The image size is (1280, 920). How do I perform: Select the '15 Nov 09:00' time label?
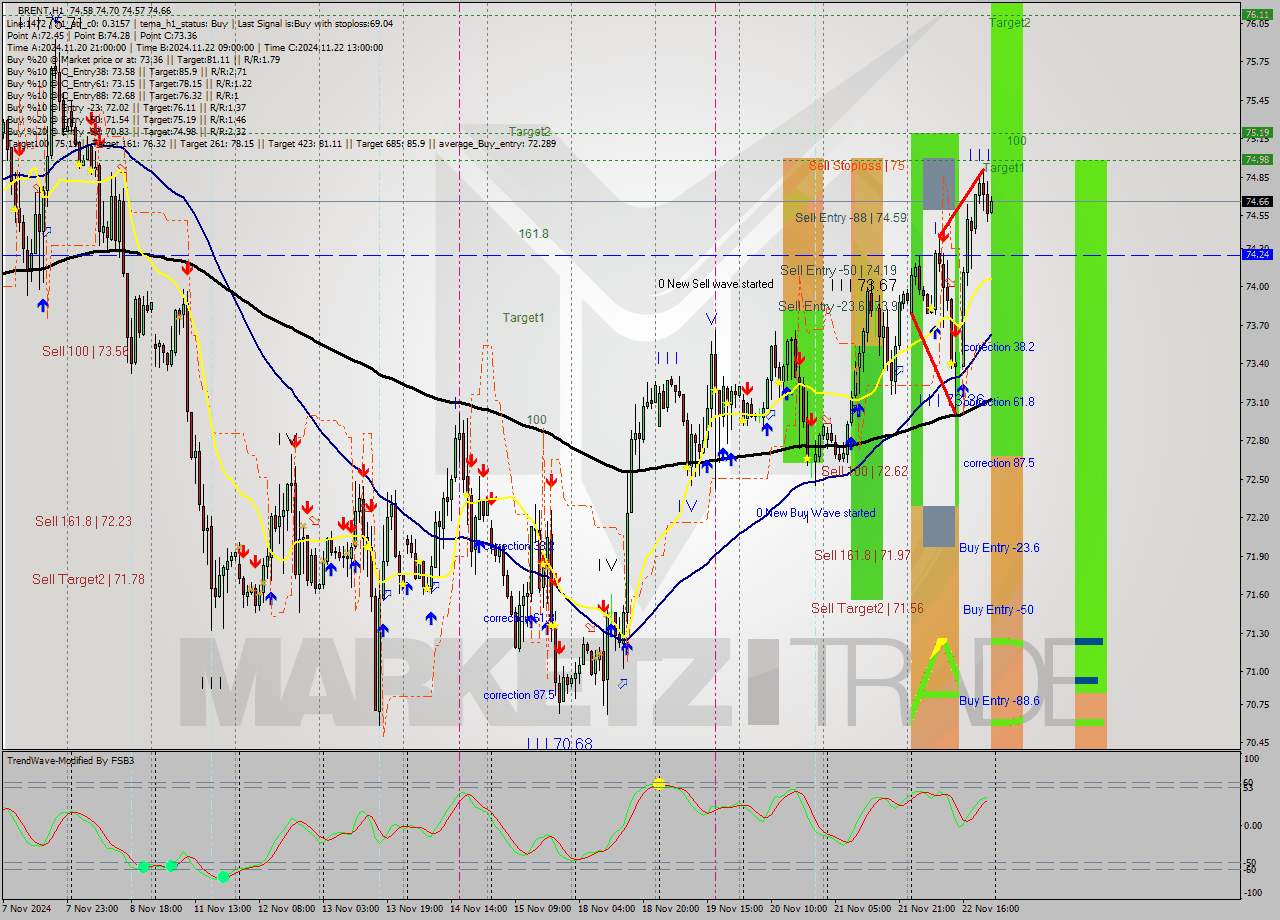pyautogui.click(x=542, y=909)
